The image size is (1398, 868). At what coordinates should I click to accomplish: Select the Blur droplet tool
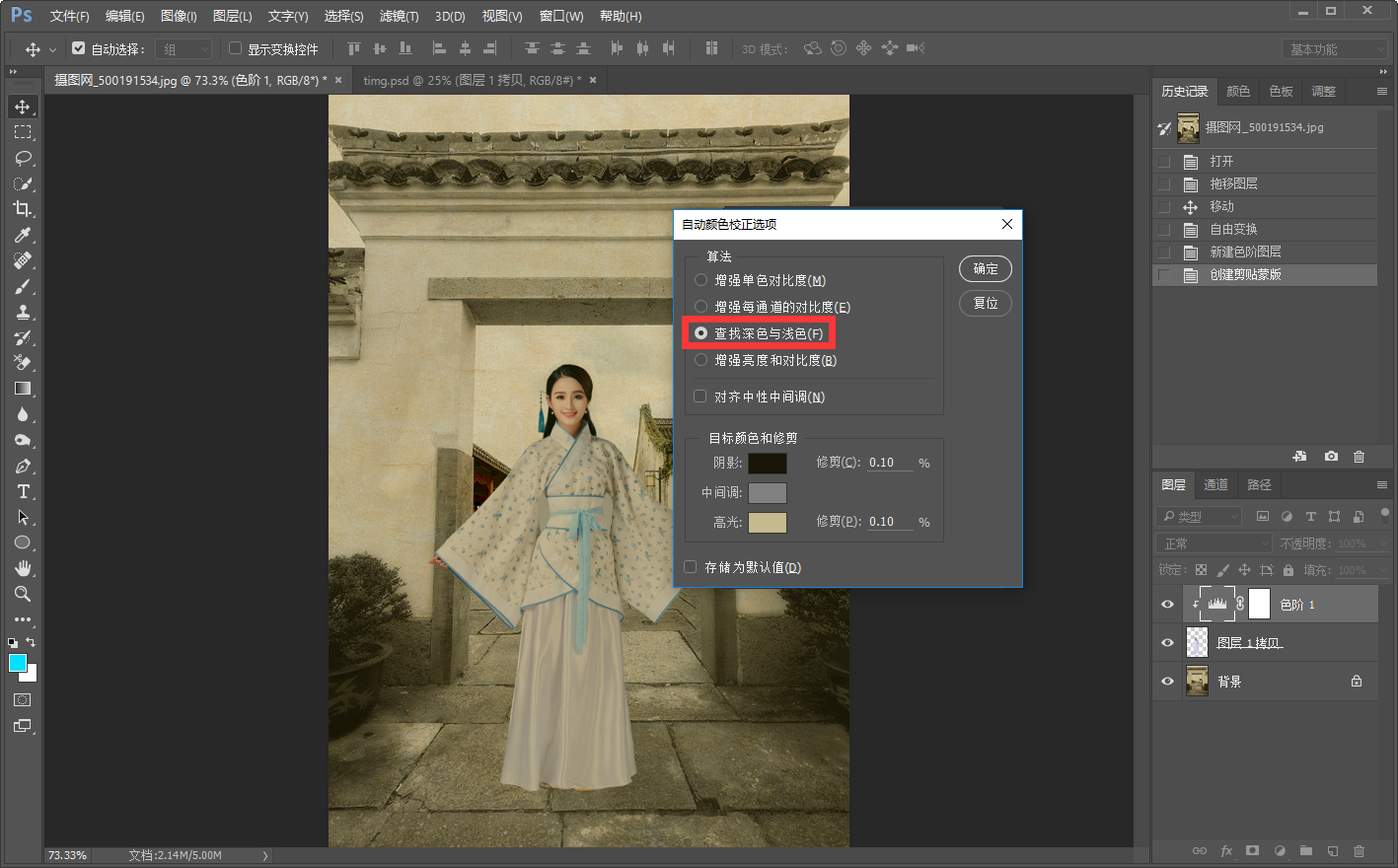23,414
